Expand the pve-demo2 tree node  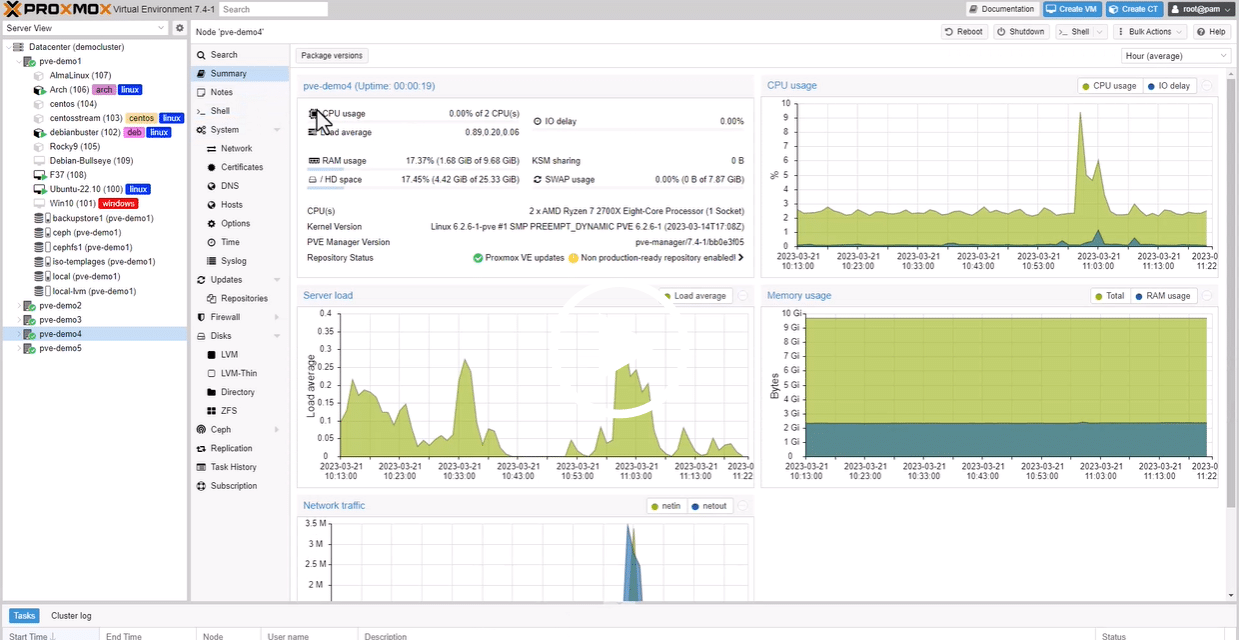click(19, 305)
